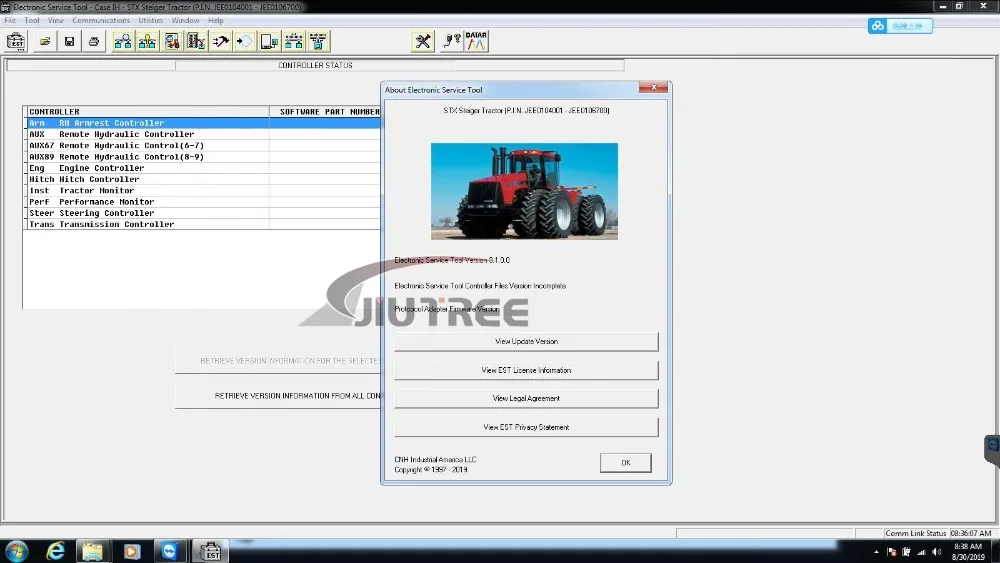Click View EST Privacy Statement button

(526, 427)
